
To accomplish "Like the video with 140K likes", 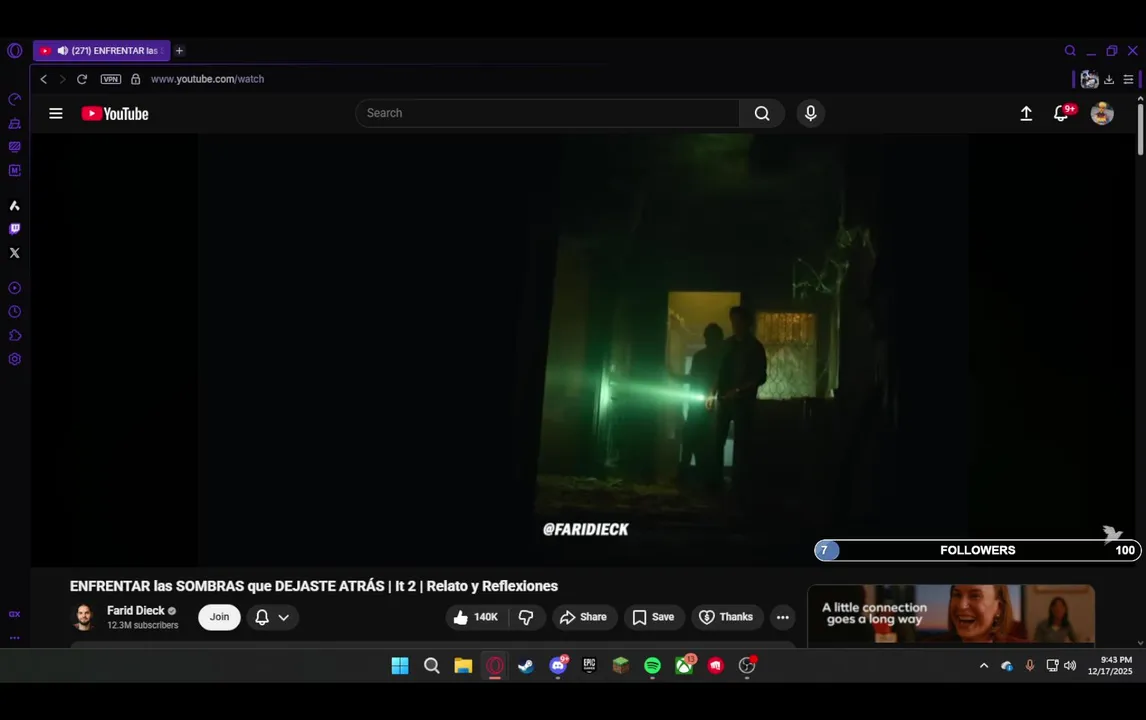I will click(x=477, y=617).
